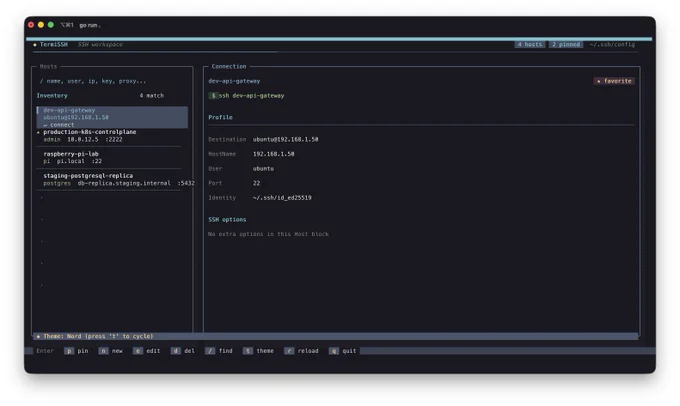This screenshot has width=680, height=406.
Task: Click the e edit key hint
Action: (x=147, y=351)
